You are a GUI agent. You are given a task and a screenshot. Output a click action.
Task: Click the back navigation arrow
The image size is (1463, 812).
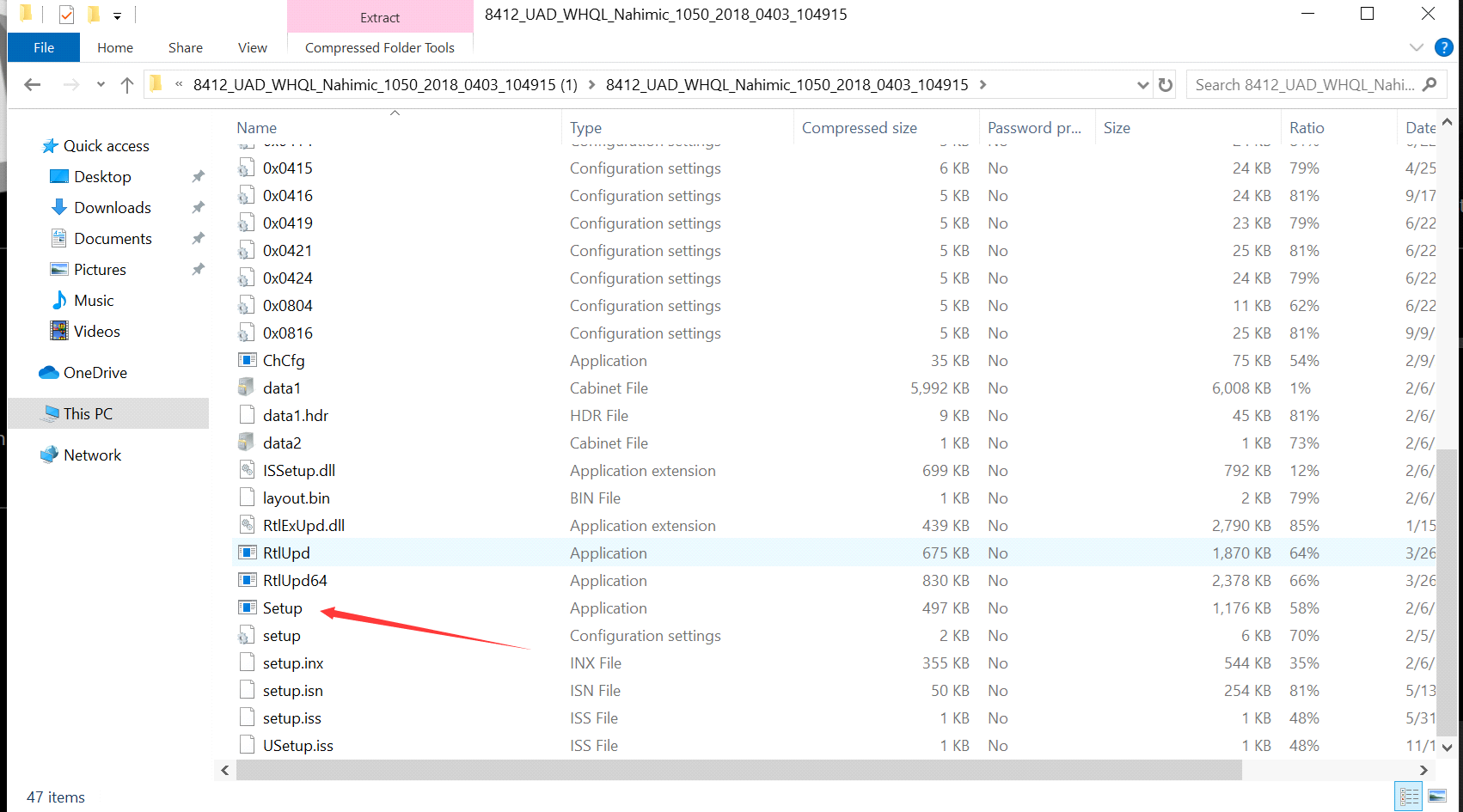[33, 85]
